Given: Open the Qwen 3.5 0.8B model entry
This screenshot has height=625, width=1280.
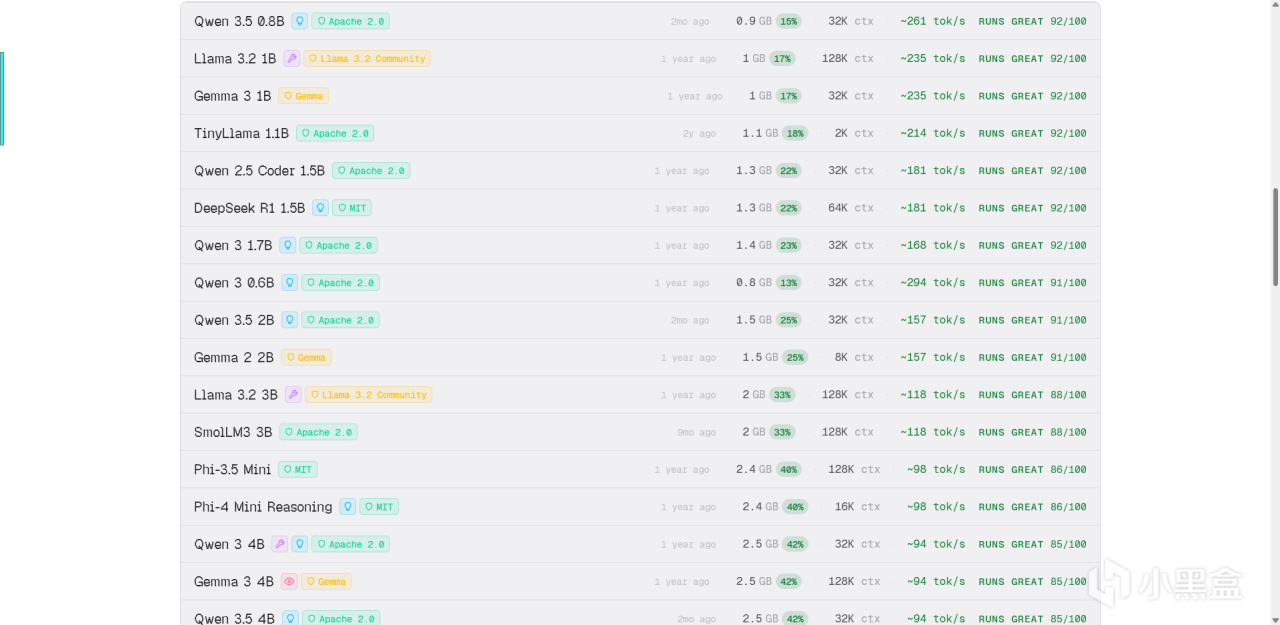Looking at the screenshot, I should (x=640, y=21).
